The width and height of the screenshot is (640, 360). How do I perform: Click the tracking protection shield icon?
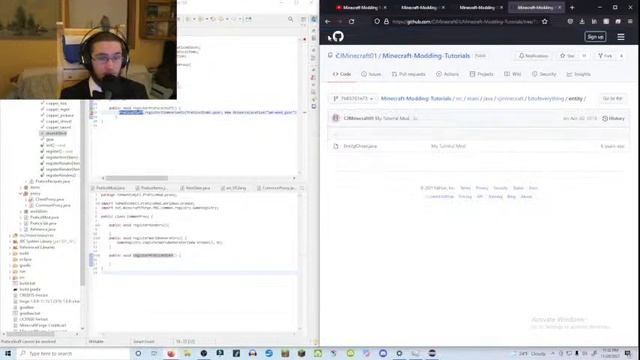pos(377,21)
